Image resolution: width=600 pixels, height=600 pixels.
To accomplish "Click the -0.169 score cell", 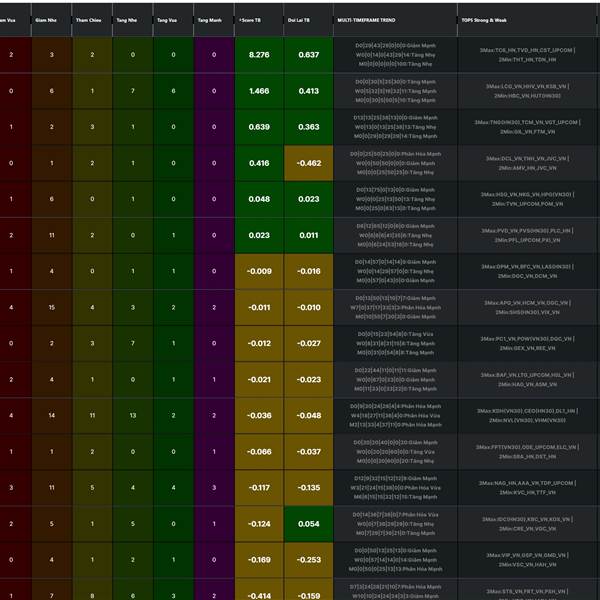I will click(259, 560).
